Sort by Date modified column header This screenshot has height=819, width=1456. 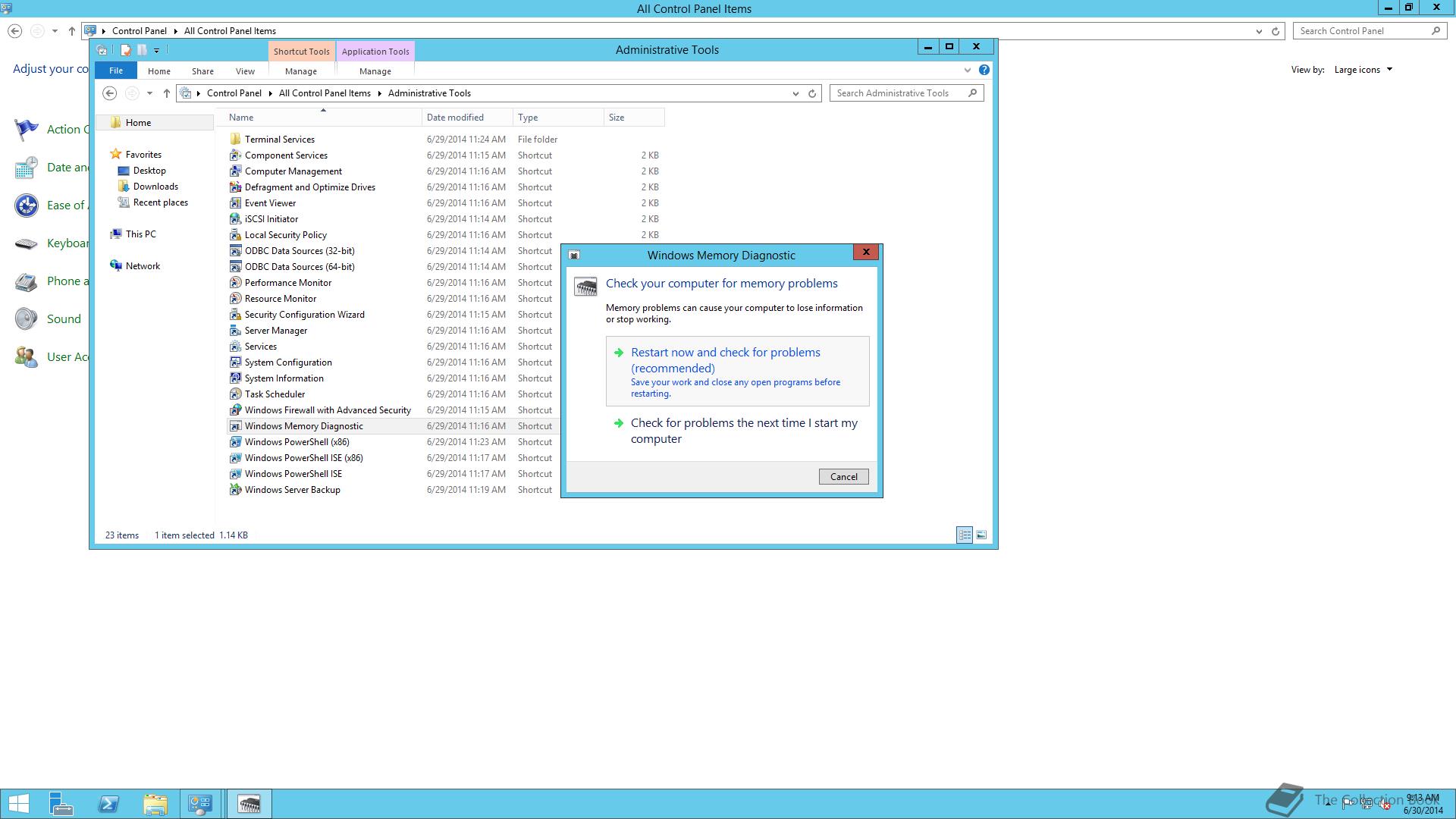coord(467,118)
